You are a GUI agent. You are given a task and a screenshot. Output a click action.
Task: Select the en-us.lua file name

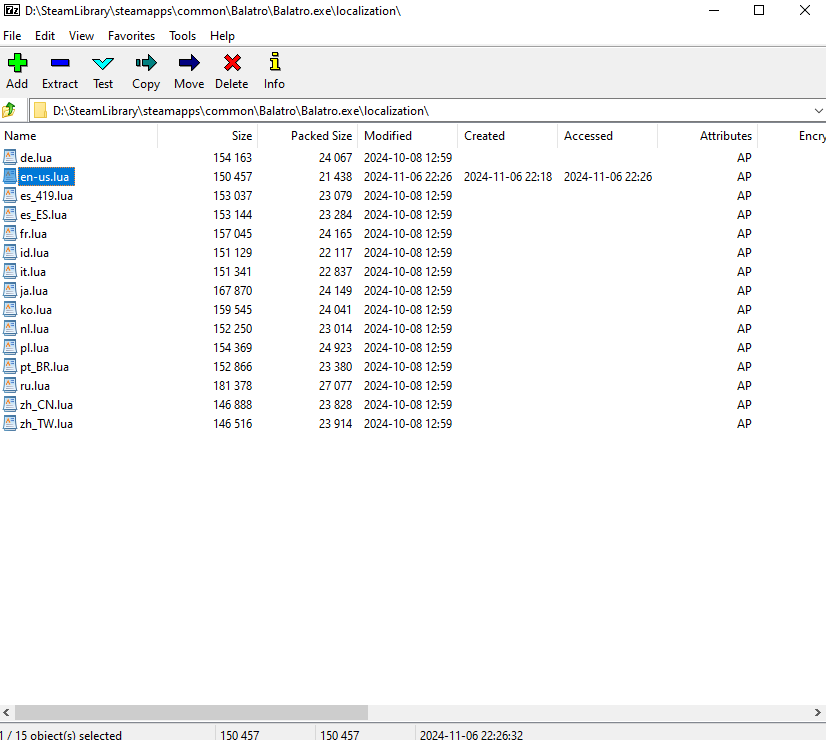tap(45, 176)
